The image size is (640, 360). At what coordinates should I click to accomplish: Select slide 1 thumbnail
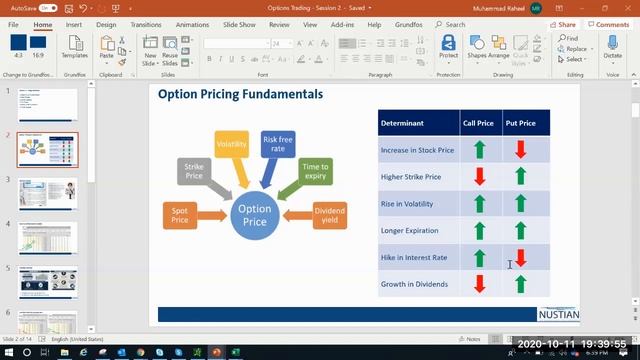pos(48,105)
